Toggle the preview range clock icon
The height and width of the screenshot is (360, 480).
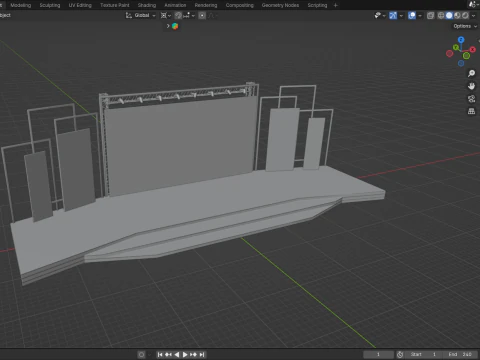pyautogui.click(x=400, y=354)
